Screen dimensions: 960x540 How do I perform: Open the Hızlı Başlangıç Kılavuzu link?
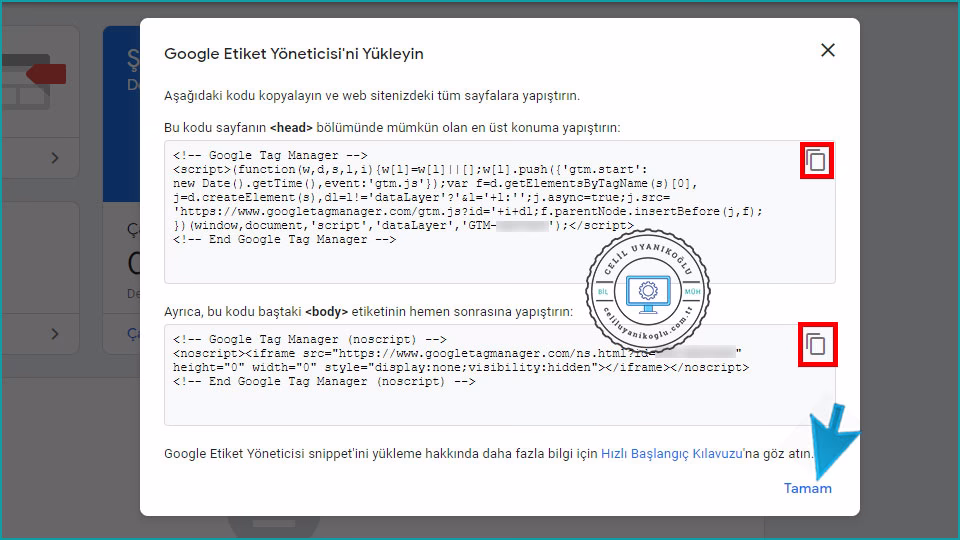pyautogui.click(x=672, y=454)
